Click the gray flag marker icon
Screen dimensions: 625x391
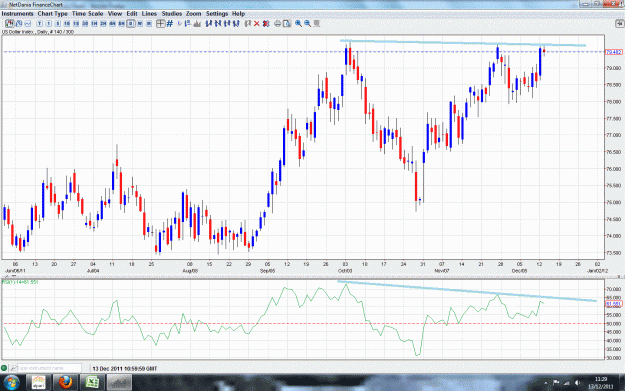(248, 24)
